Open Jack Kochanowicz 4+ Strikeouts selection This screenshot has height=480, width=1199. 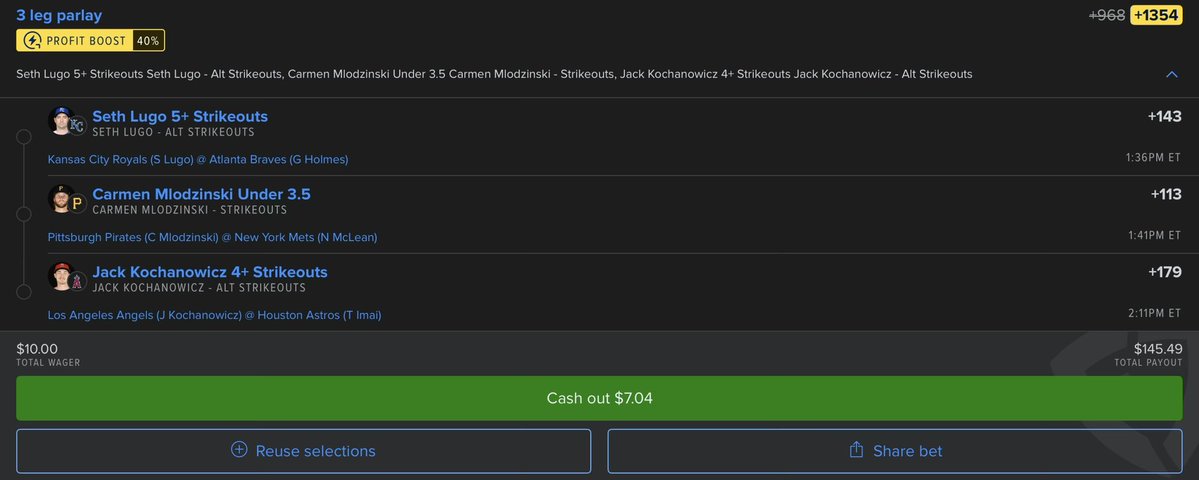(210, 272)
